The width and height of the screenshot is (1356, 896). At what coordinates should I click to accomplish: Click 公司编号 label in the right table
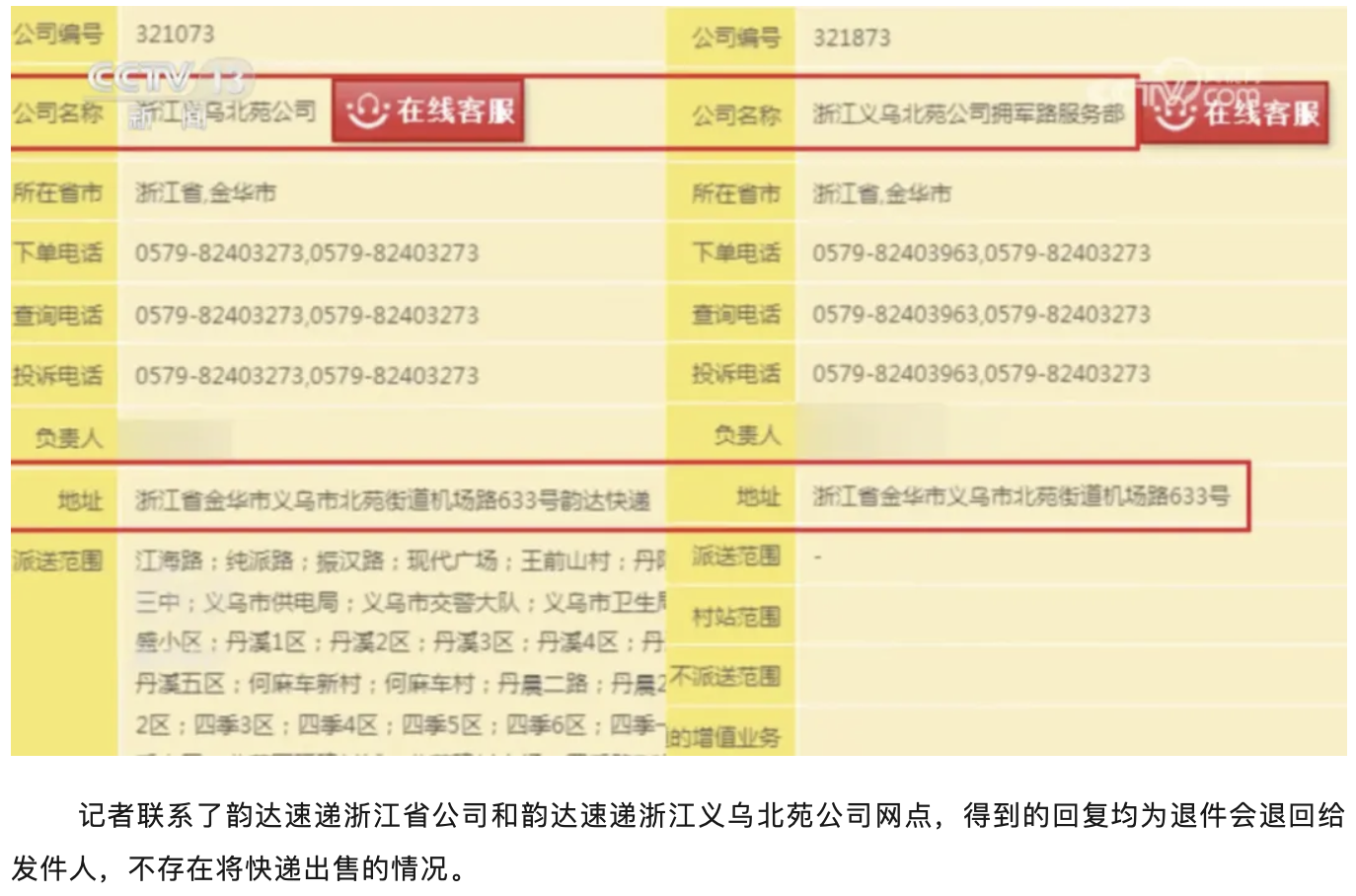point(736,37)
